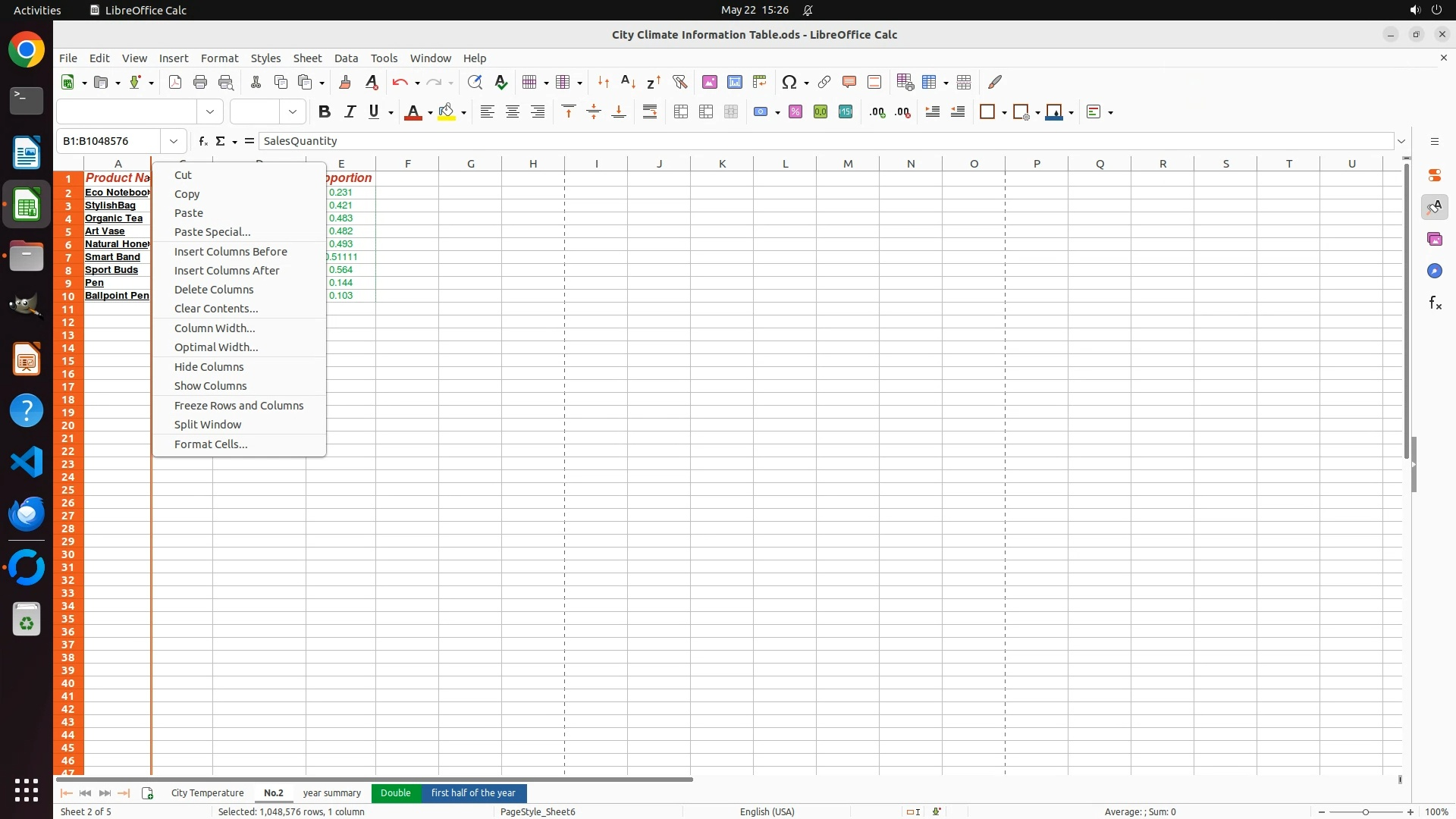Viewport: 1456px width, 819px height.
Task: Click the Format as Percent icon
Action: (x=795, y=112)
